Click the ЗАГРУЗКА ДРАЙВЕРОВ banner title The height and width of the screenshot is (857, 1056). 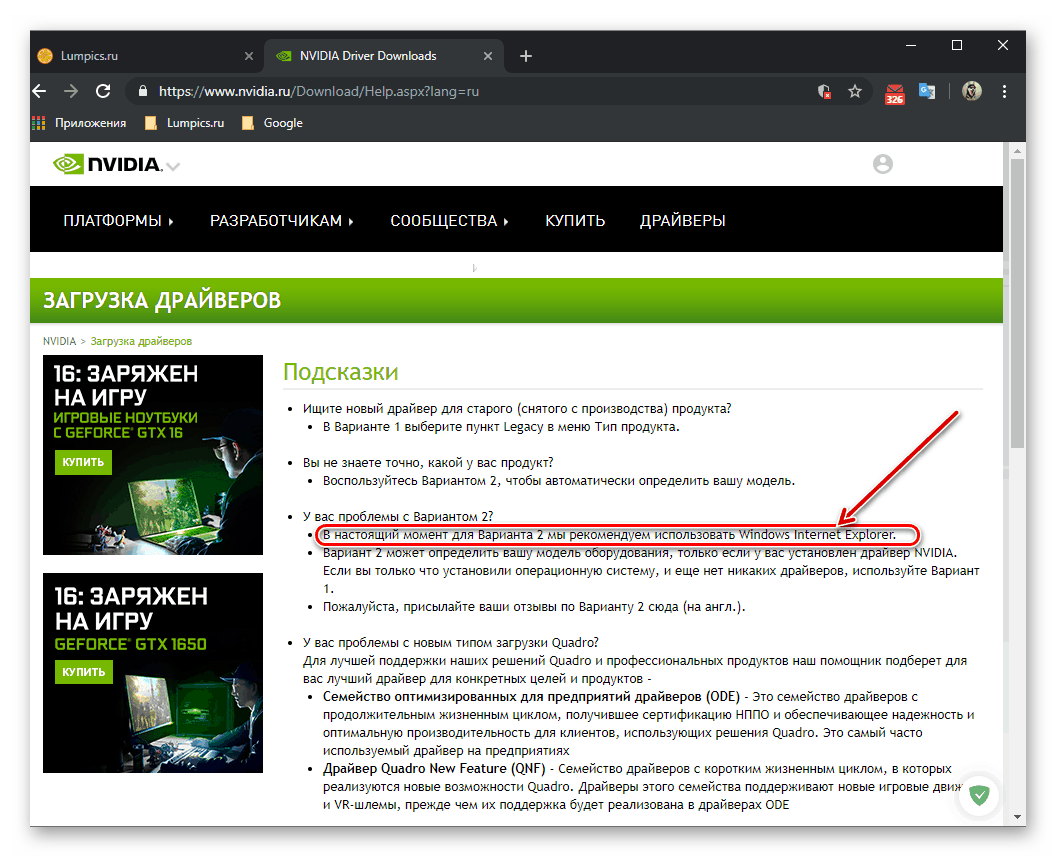coord(162,300)
